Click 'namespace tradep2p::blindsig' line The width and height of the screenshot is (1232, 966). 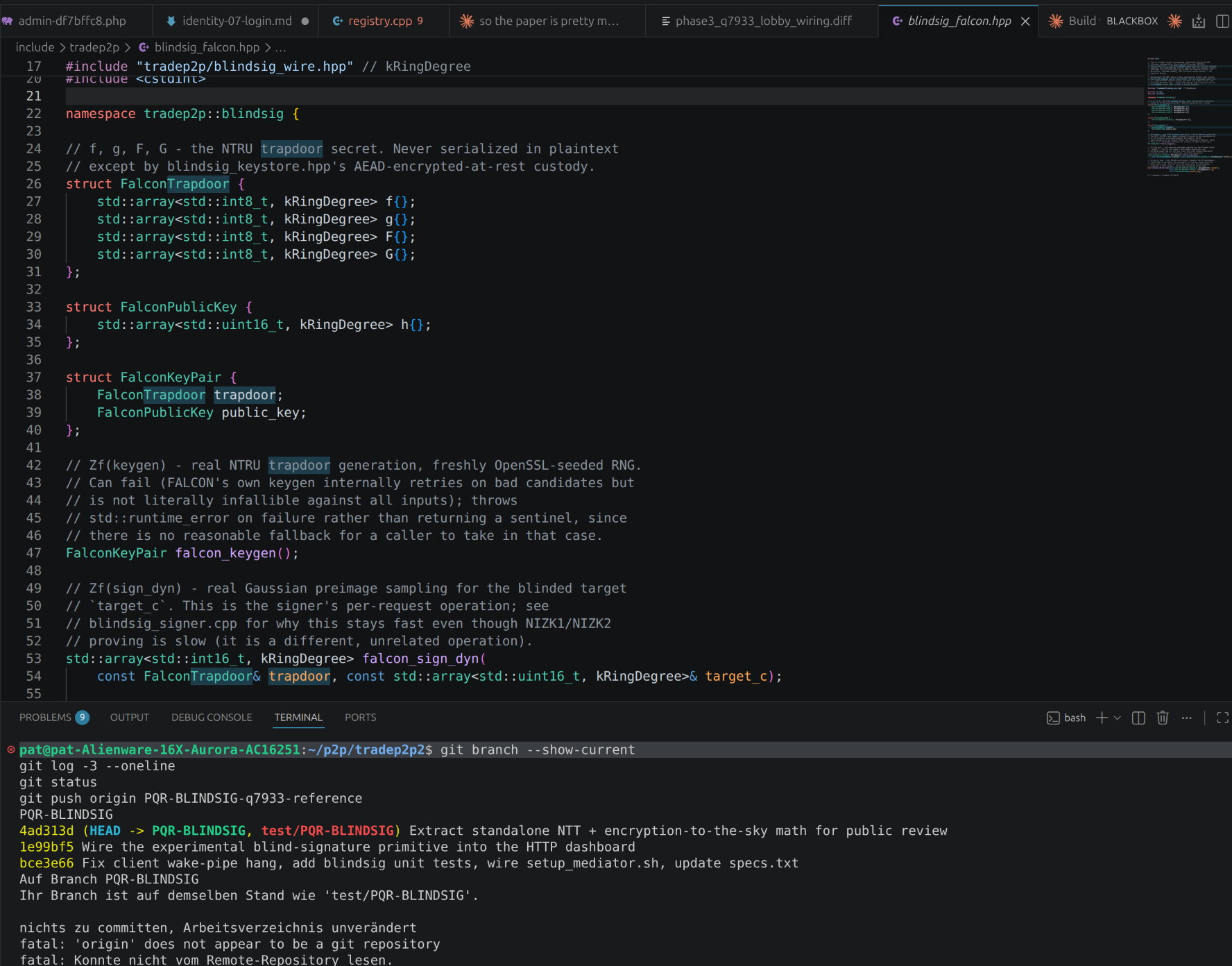tap(182, 114)
